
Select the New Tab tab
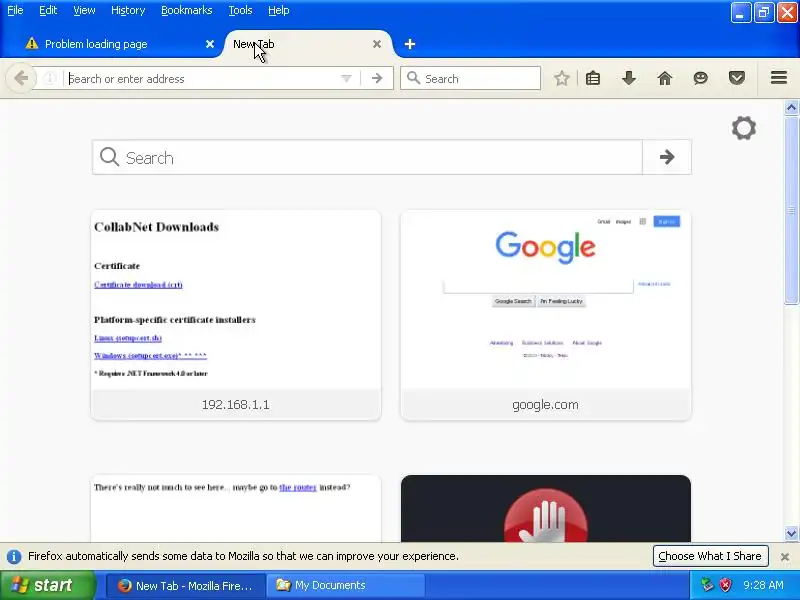click(x=308, y=44)
